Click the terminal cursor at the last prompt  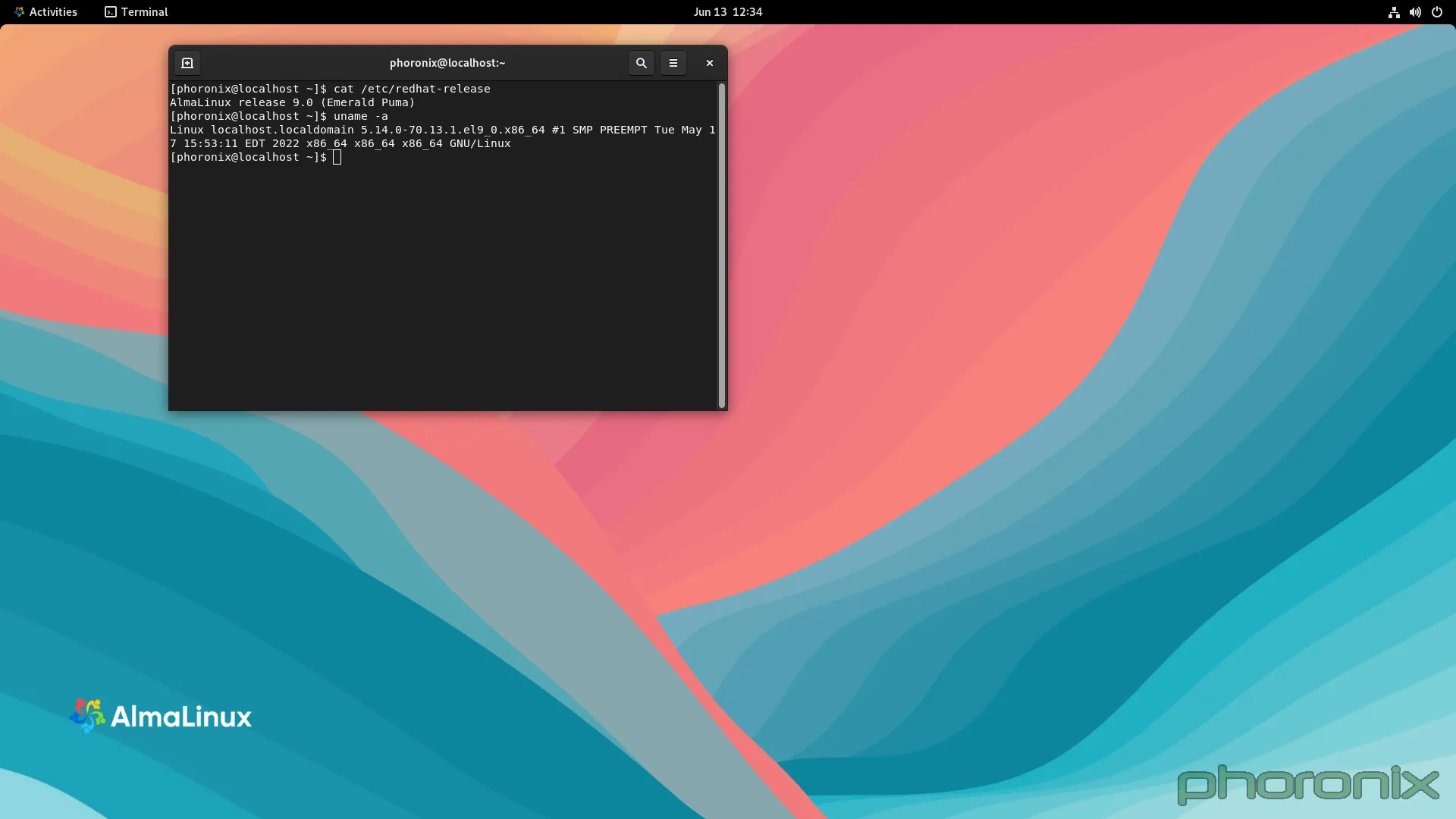click(x=337, y=157)
